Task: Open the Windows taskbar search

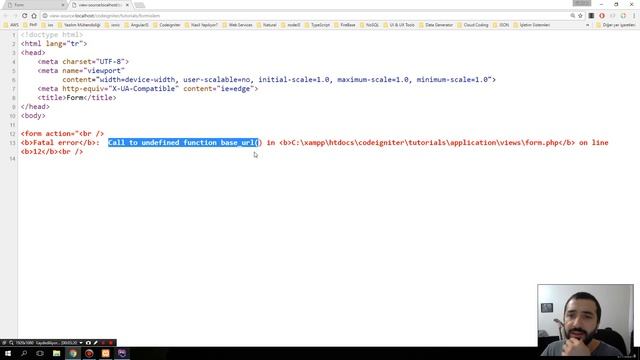Action: coord(24,353)
